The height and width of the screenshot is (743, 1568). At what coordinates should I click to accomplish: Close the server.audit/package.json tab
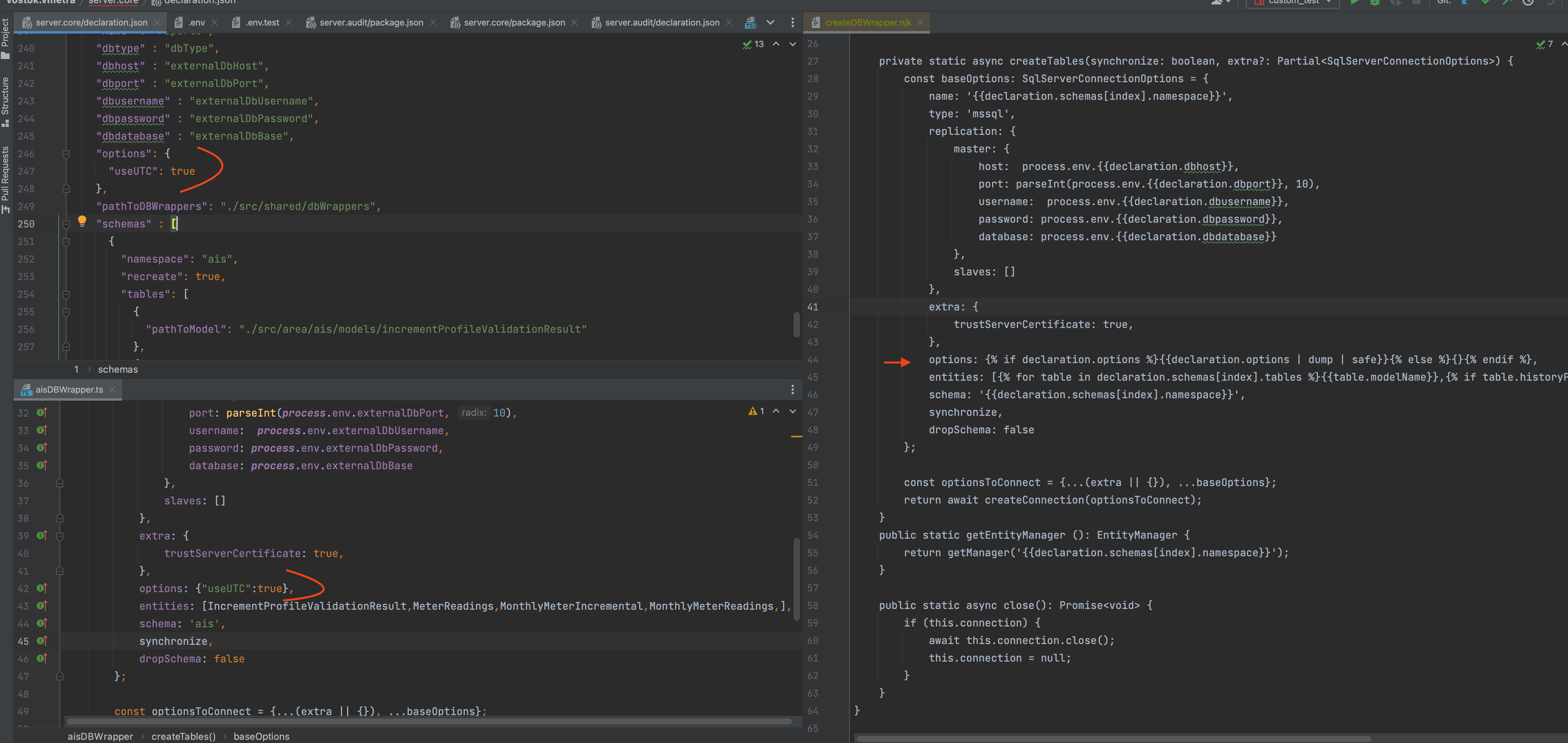pos(433,22)
